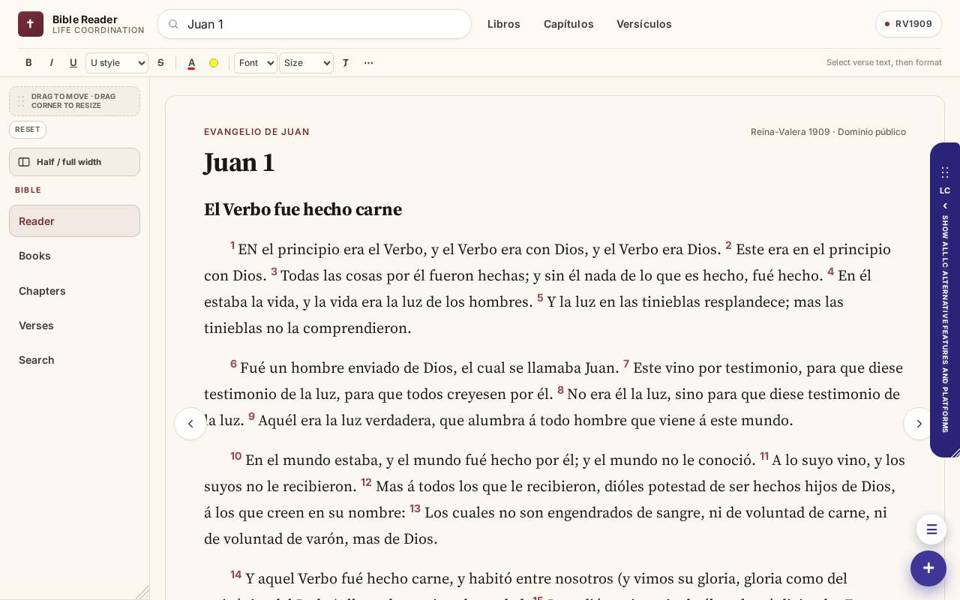Pick the yellow highlight color
960x600 pixels.
click(x=214, y=62)
